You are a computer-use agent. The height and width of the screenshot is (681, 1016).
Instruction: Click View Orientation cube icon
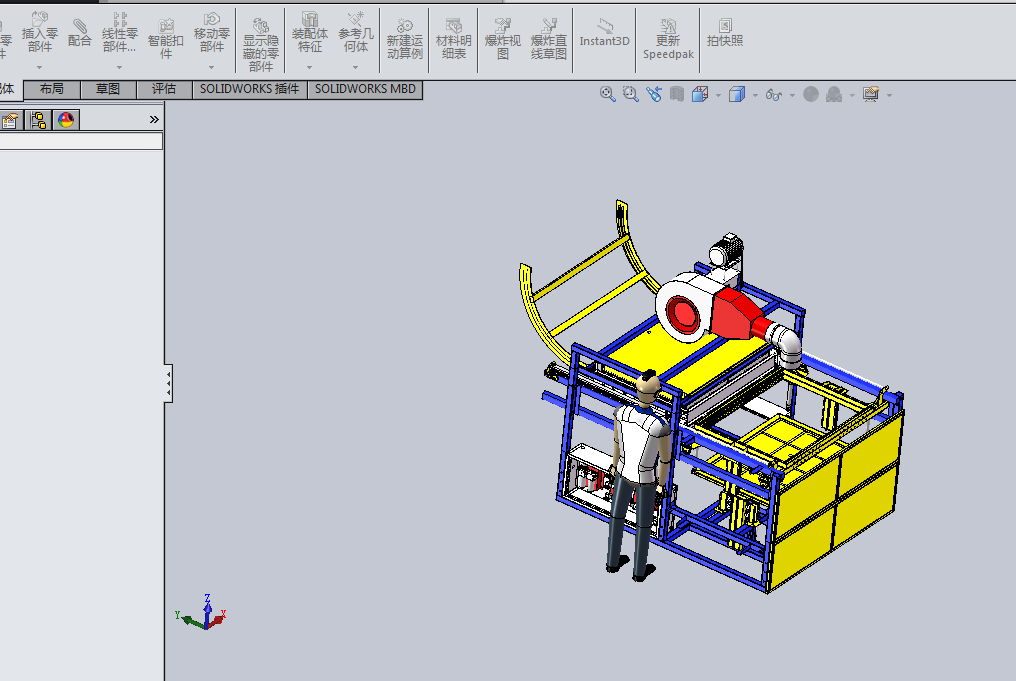[700, 95]
